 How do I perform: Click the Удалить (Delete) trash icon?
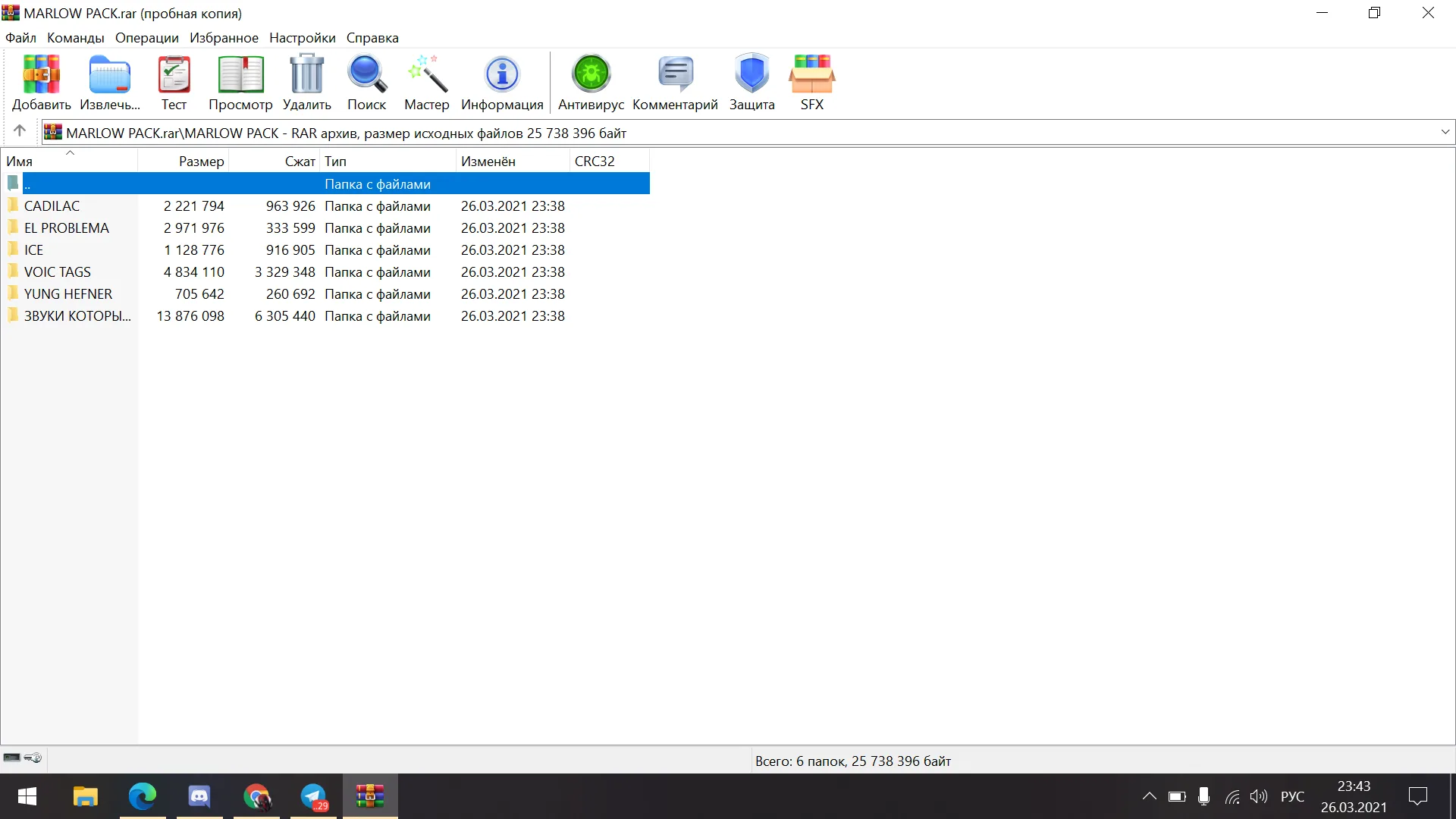pyautogui.click(x=306, y=82)
